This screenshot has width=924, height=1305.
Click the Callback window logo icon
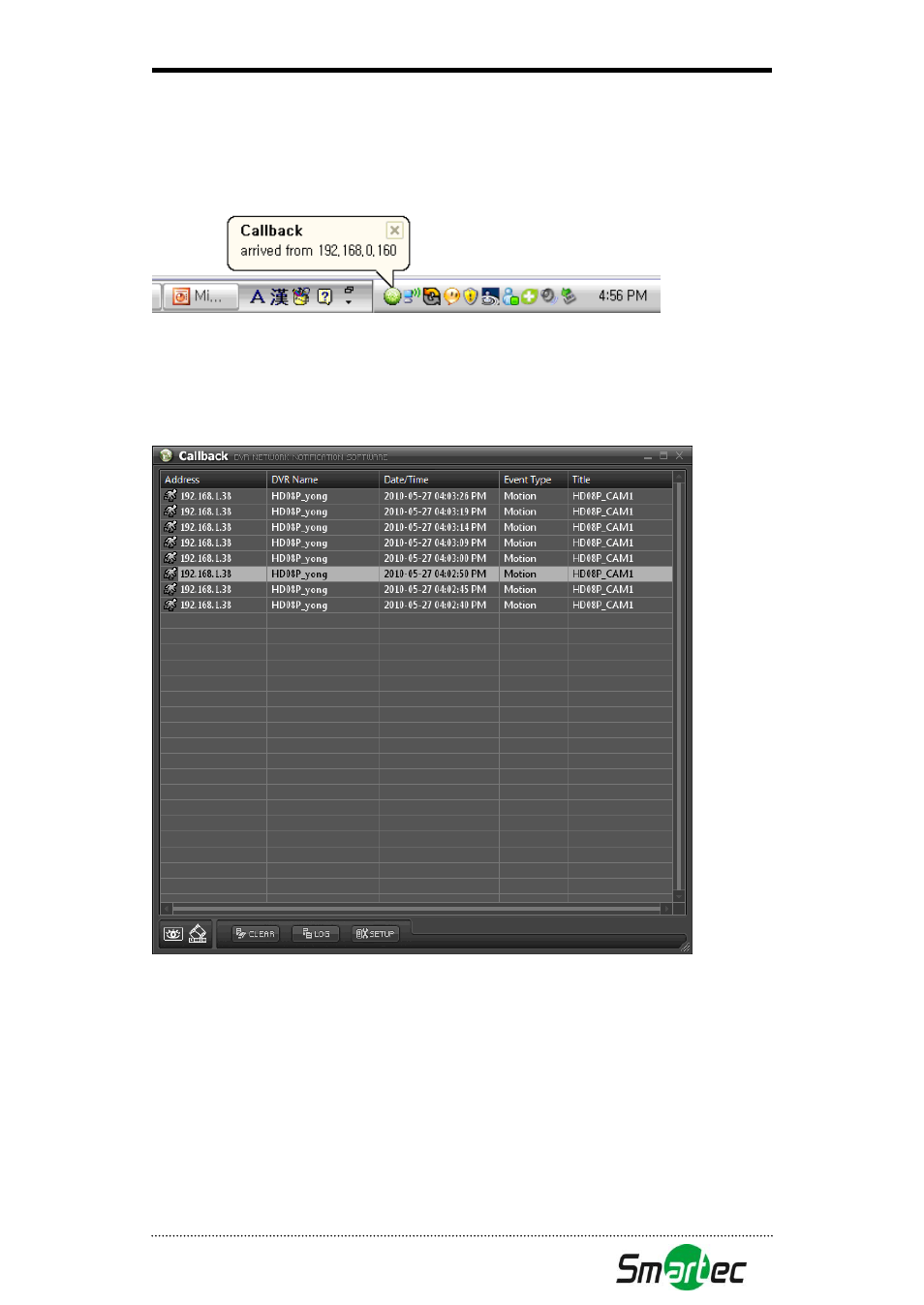coord(167,455)
